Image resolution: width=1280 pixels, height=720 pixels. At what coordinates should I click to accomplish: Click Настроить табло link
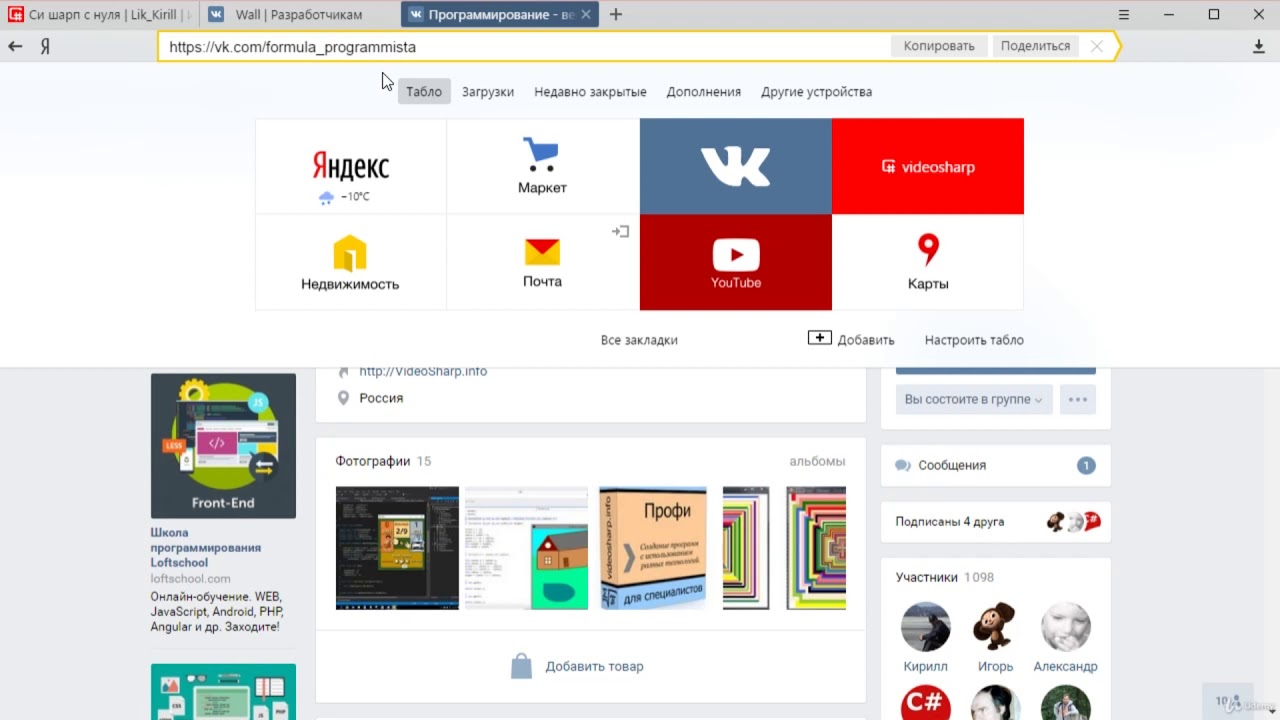pyautogui.click(x=974, y=340)
